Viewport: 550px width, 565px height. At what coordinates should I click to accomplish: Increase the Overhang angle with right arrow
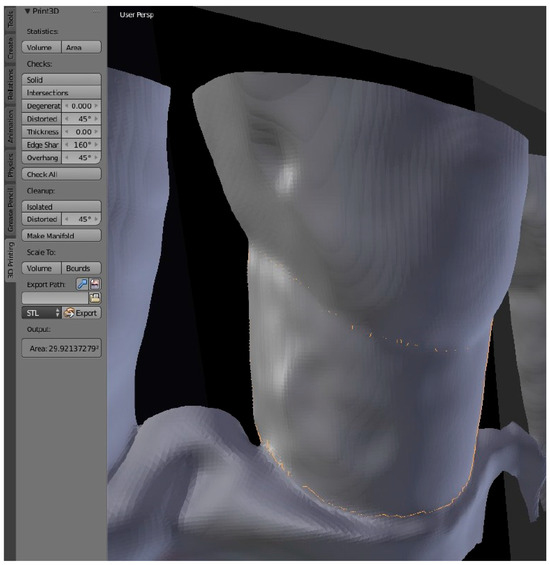(x=96, y=157)
